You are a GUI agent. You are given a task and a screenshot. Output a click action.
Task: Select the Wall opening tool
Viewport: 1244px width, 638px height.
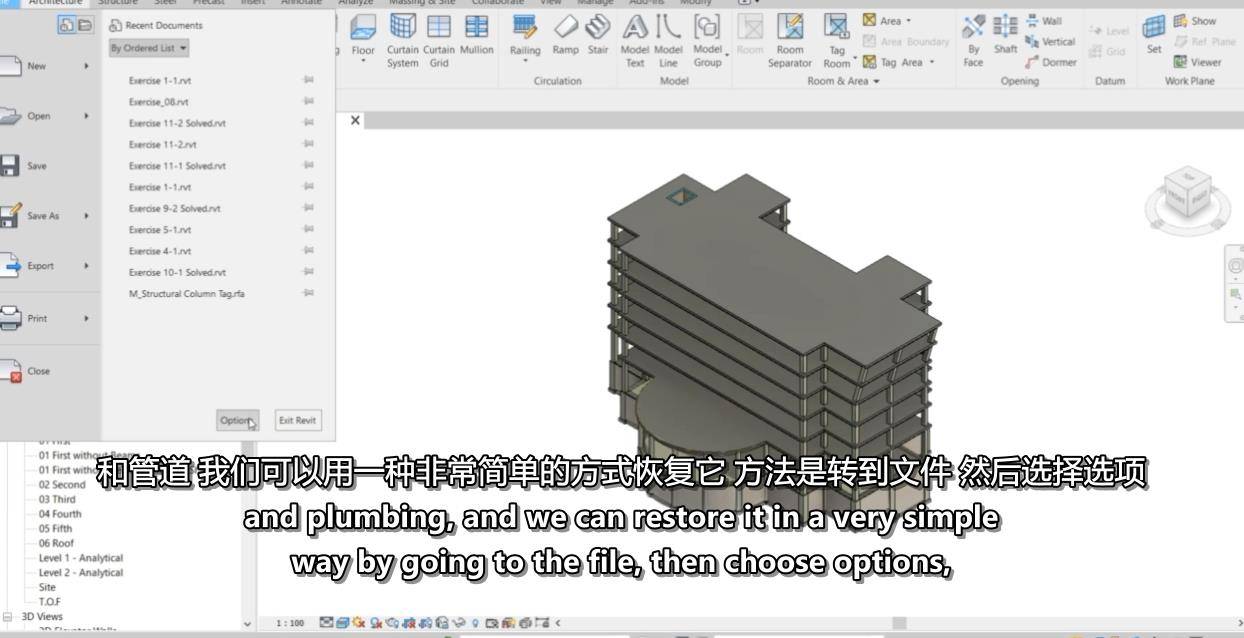(1043, 21)
